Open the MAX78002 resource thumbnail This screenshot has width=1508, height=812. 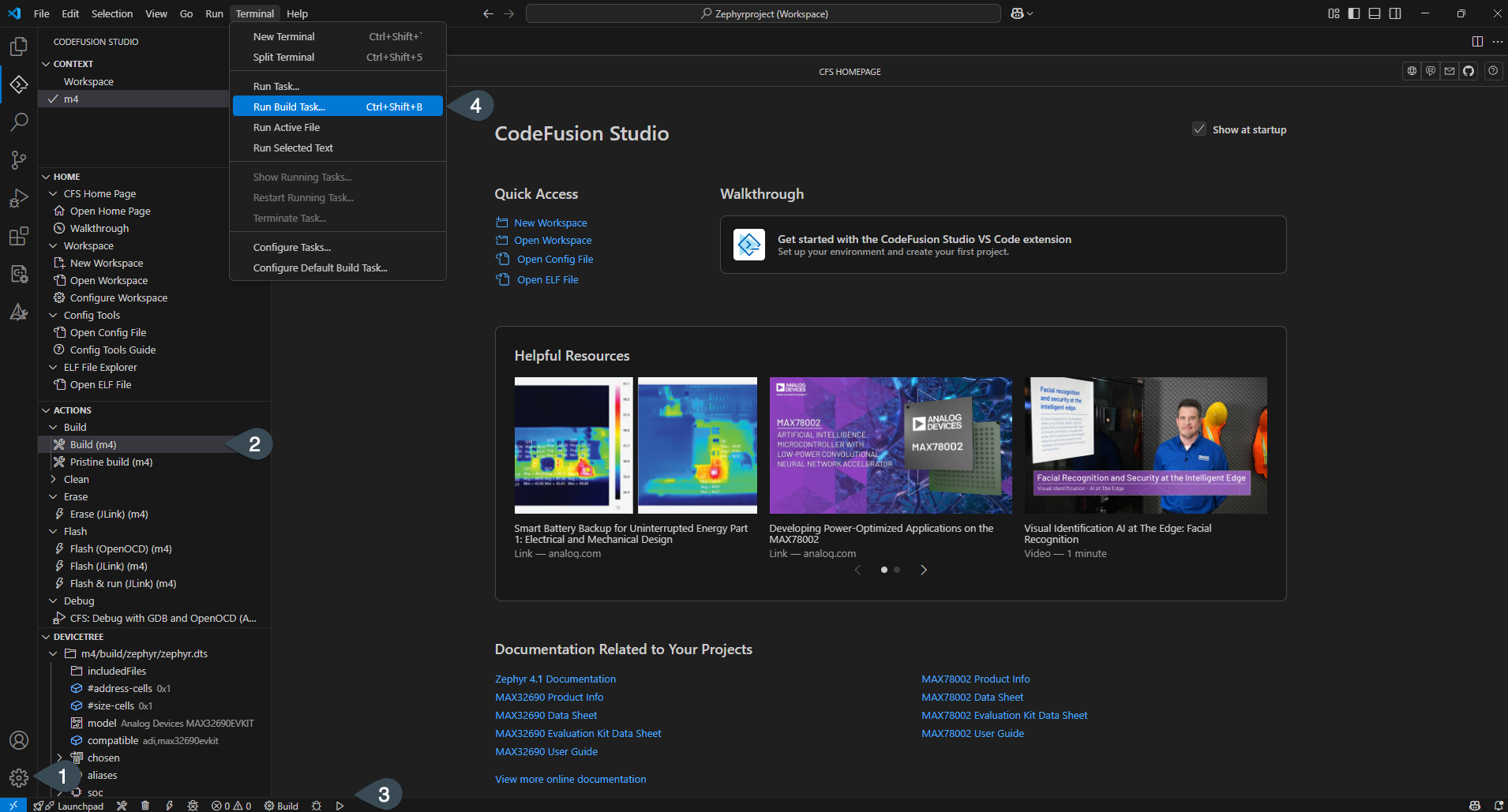click(x=890, y=445)
